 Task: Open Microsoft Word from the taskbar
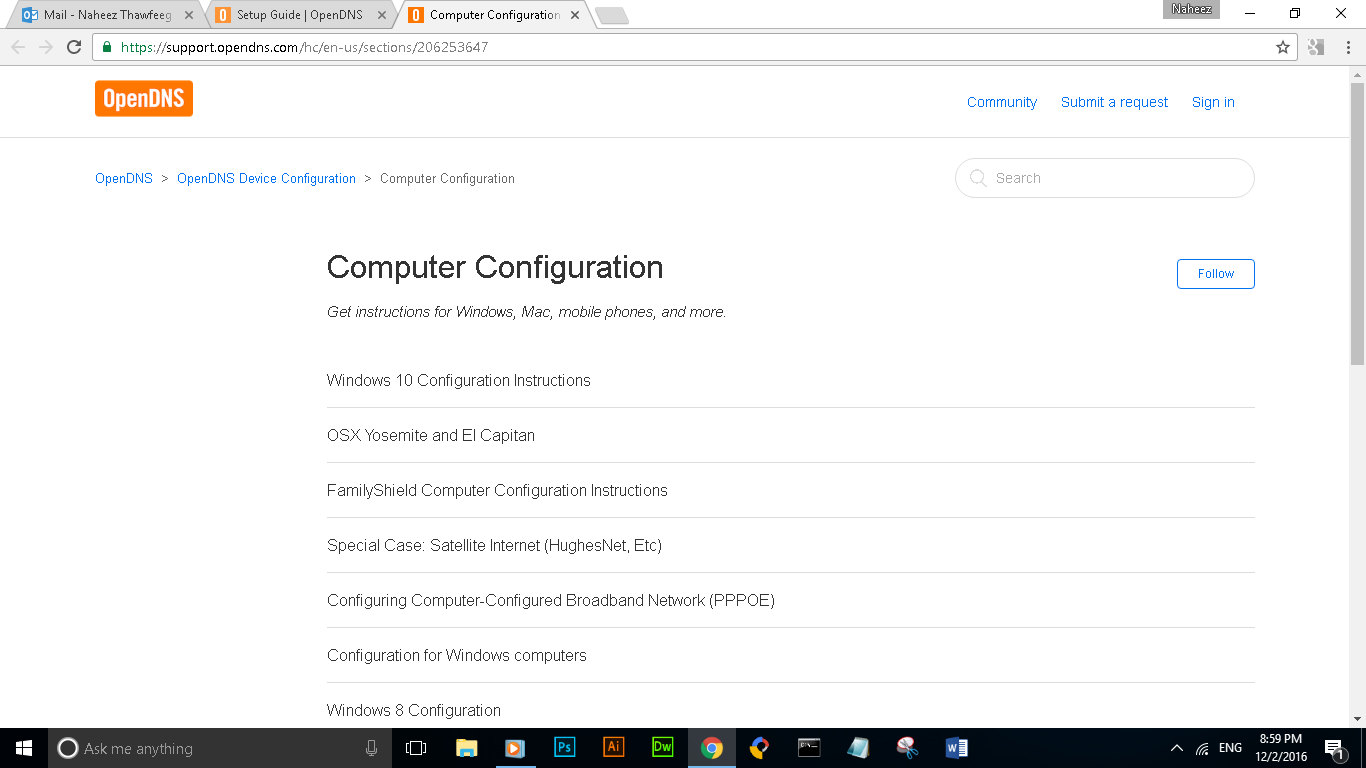tap(956, 748)
